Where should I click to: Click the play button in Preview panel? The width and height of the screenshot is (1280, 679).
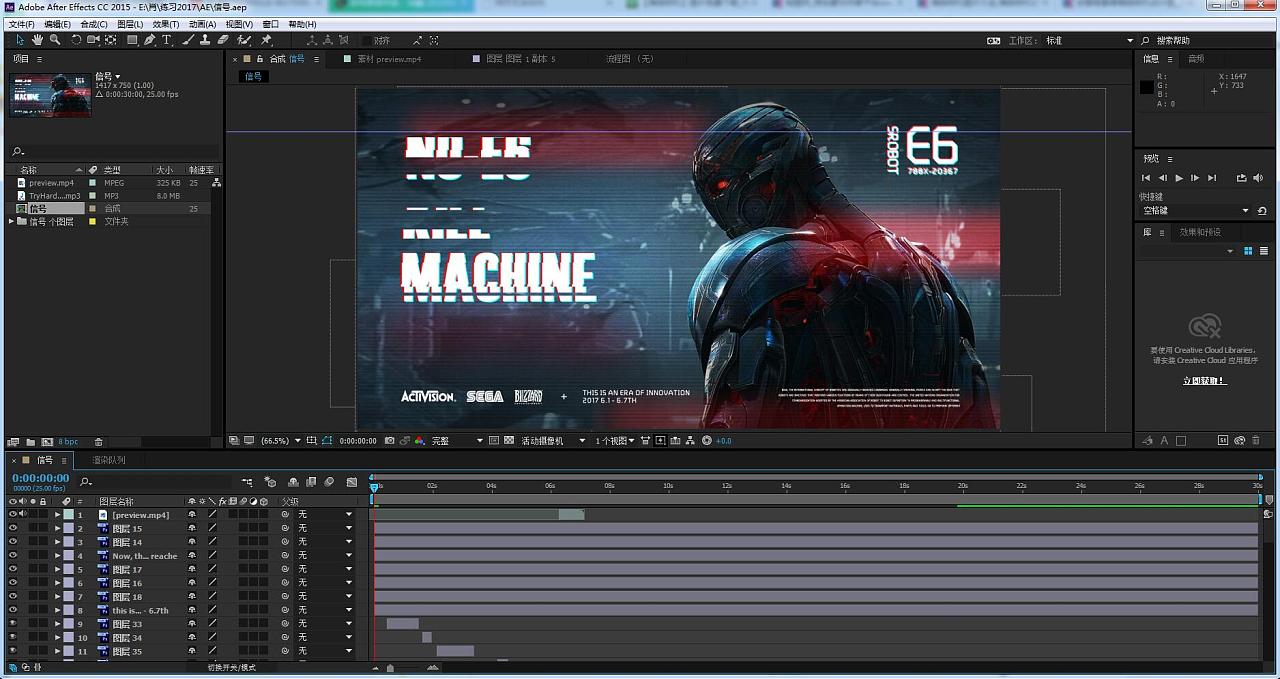point(1179,178)
